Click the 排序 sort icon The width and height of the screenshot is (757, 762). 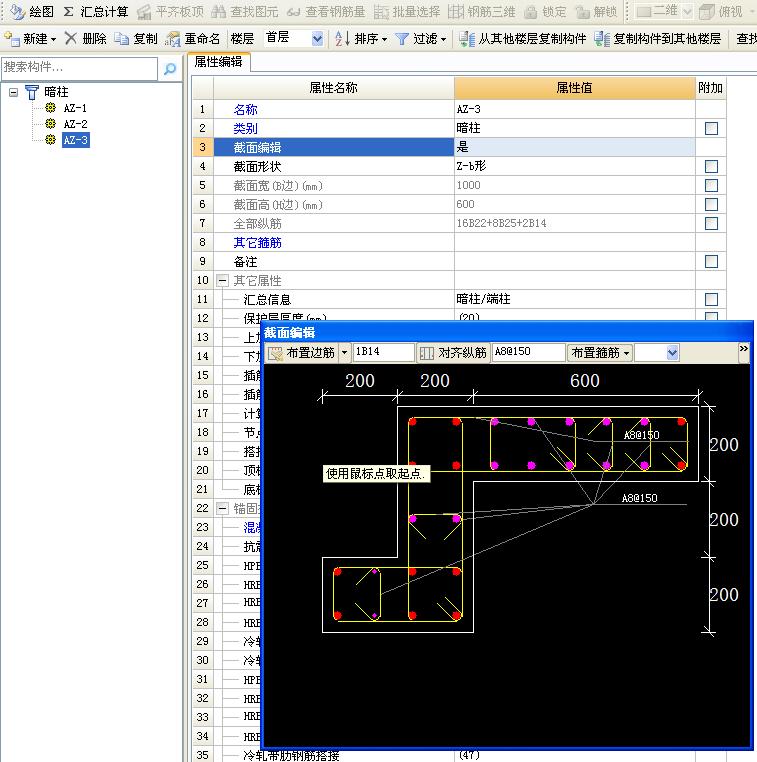pyautogui.click(x=342, y=38)
